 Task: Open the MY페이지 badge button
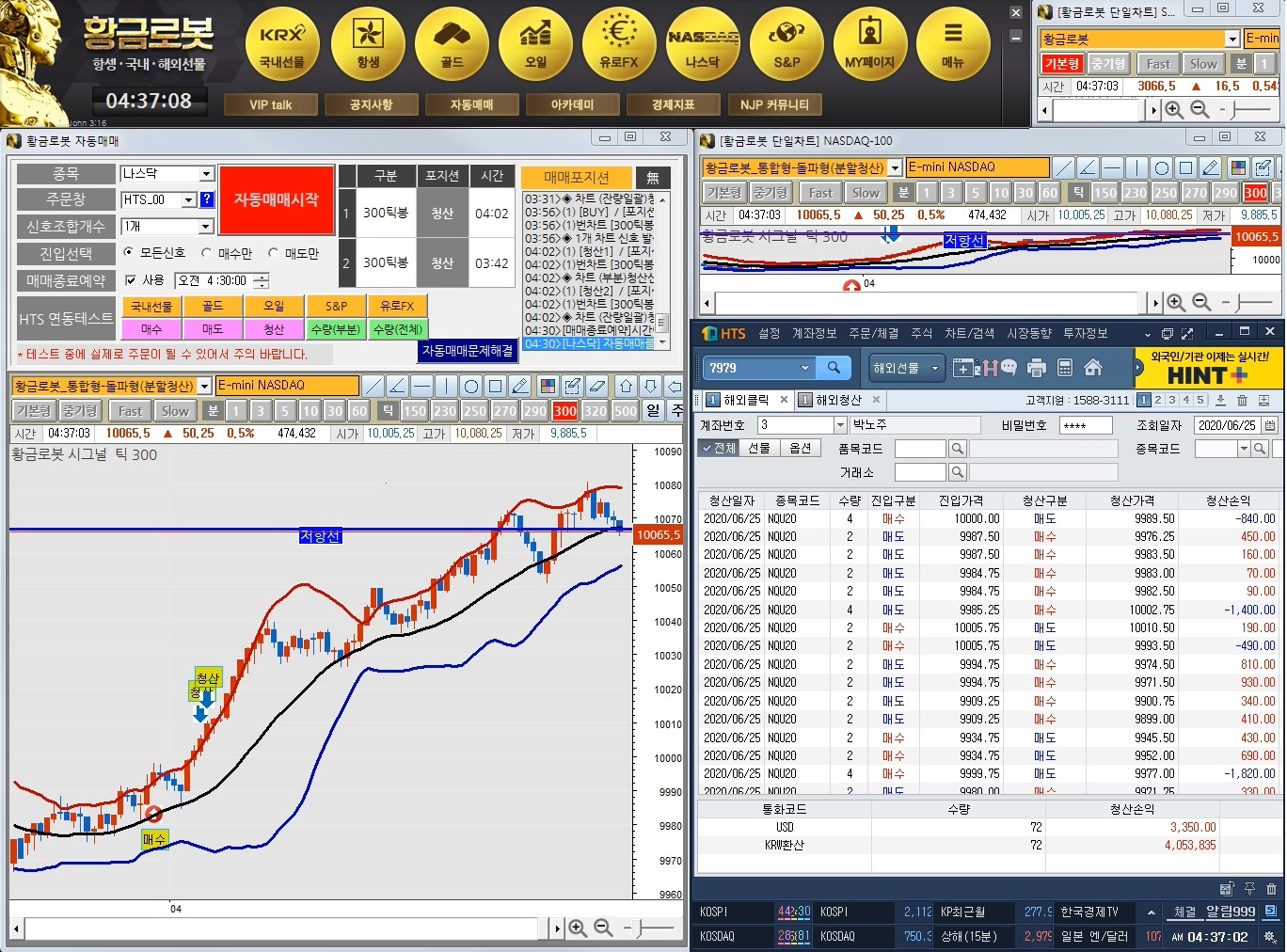point(870,43)
